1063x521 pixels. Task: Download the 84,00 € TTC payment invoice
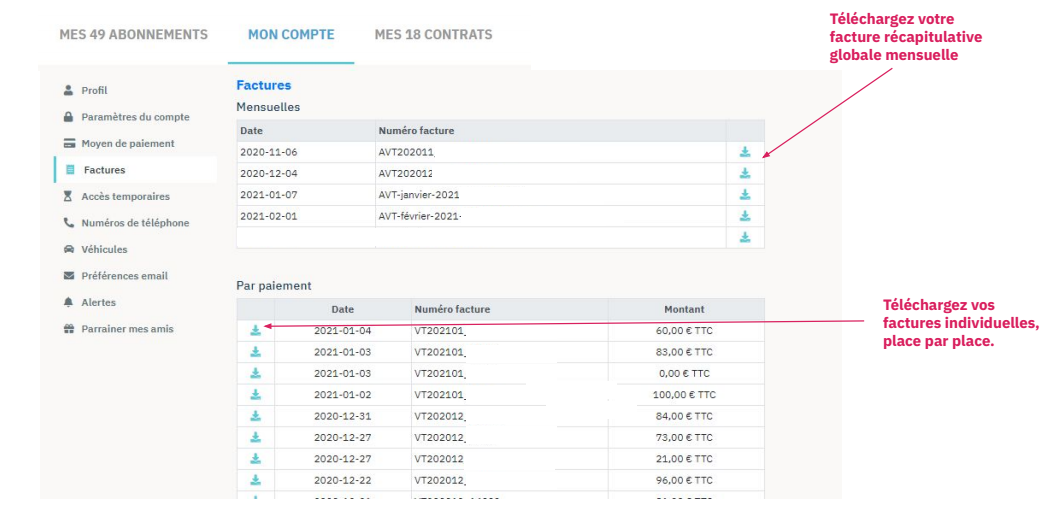[256, 415]
